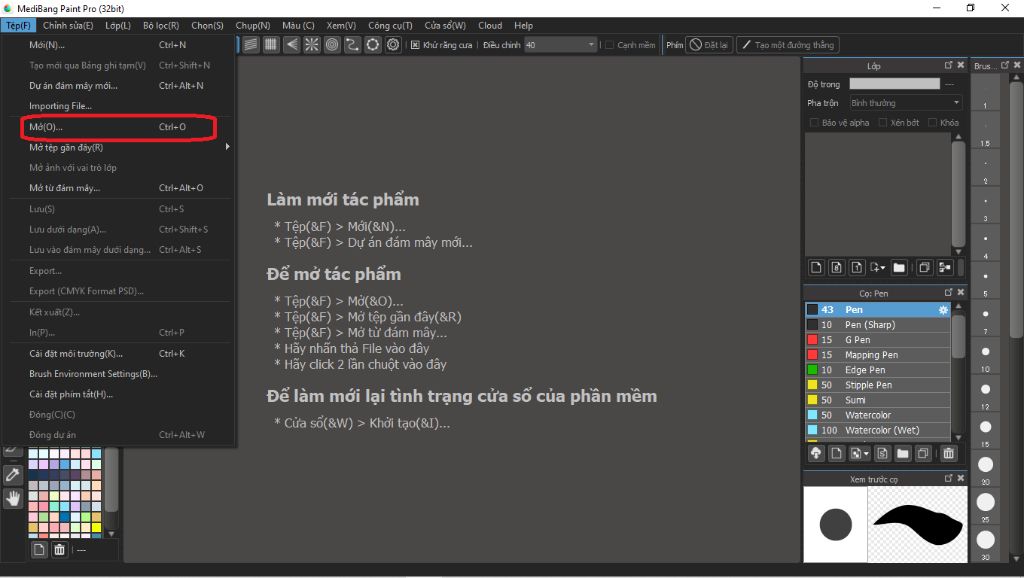Close the Xem trước cọ panel
This screenshot has width=1024, height=578.
(x=961, y=478)
